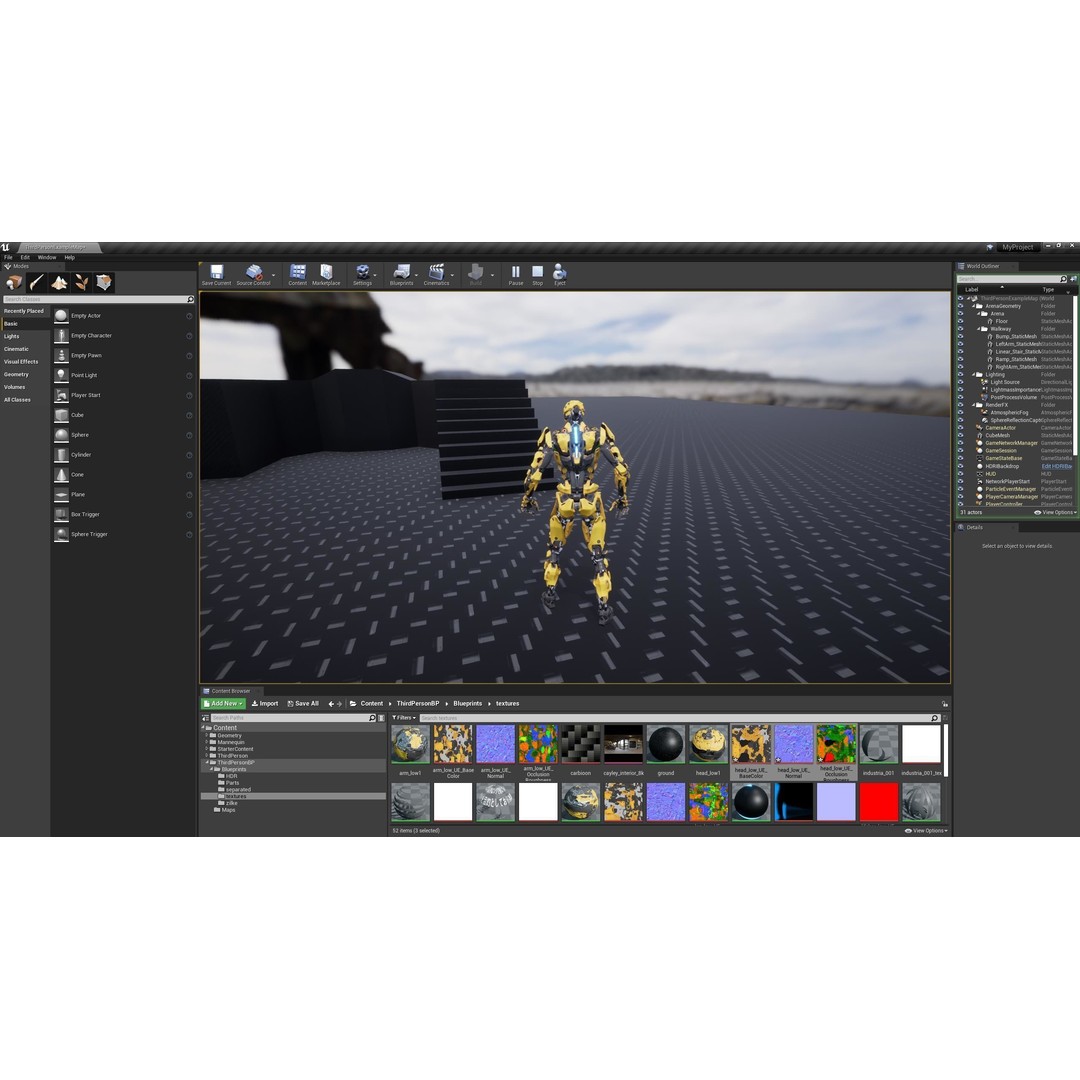Toggle visibility eye for Light Source
This screenshot has width=1080, height=1080.
[x=961, y=382]
